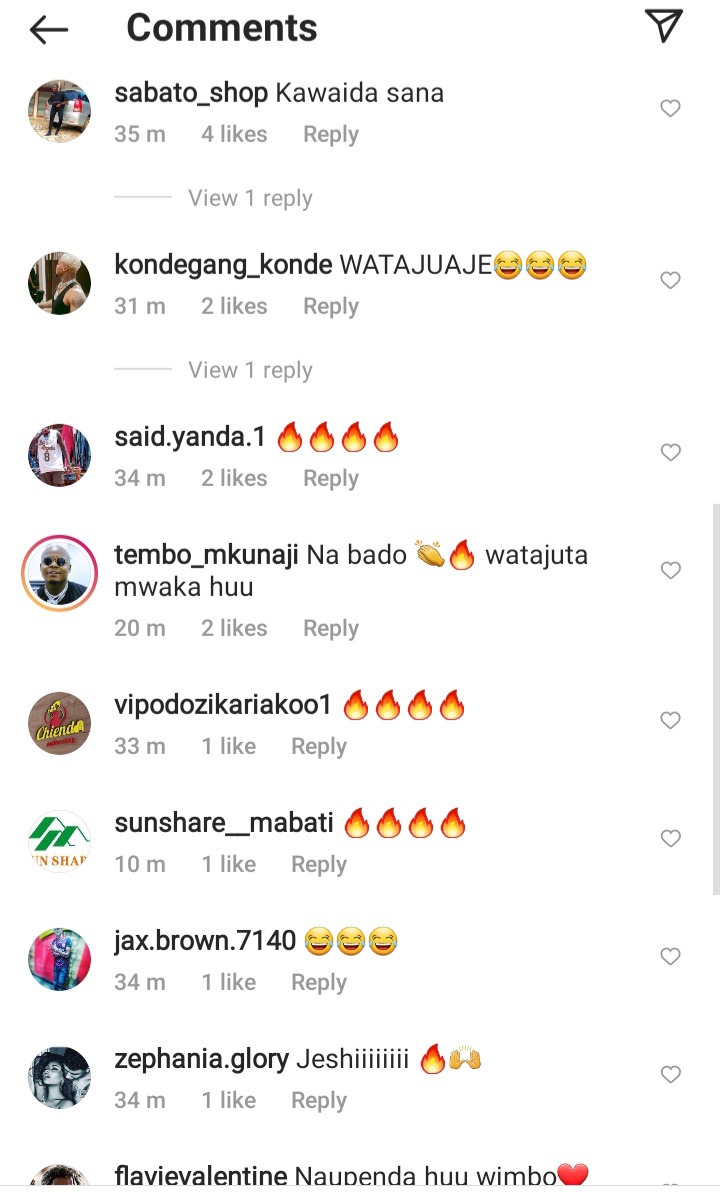The image size is (720, 1192).
Task: Open vipodozikariakoo1 Chiende avatar
Action: [x=59, y=723]
